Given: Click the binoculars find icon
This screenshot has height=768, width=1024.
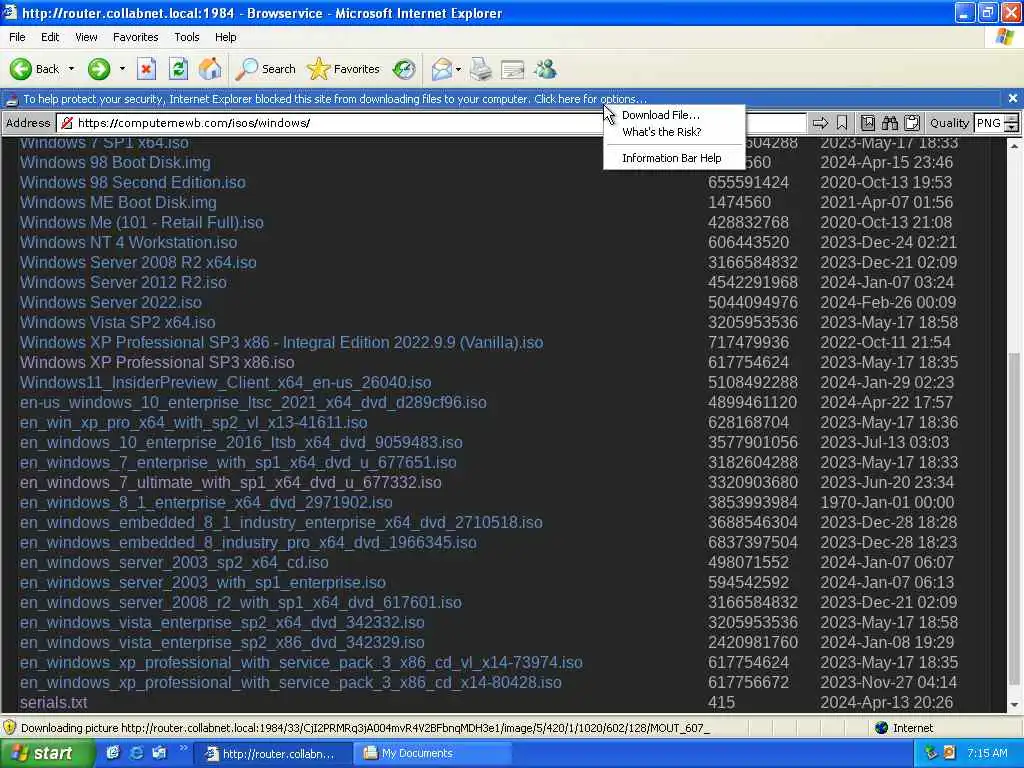Looking at the screenshot, I should click(x=890, y=123).
